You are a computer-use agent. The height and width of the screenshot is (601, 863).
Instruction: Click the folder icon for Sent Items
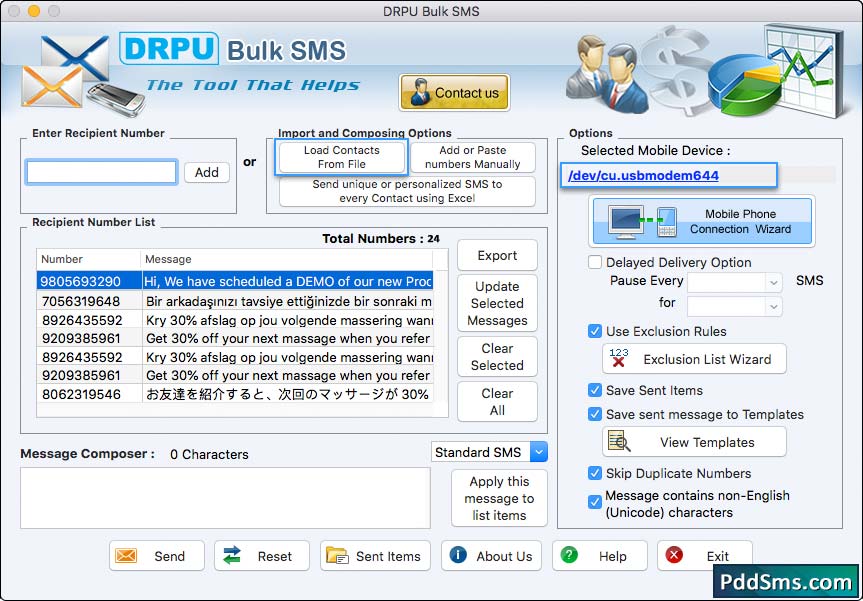337,556
